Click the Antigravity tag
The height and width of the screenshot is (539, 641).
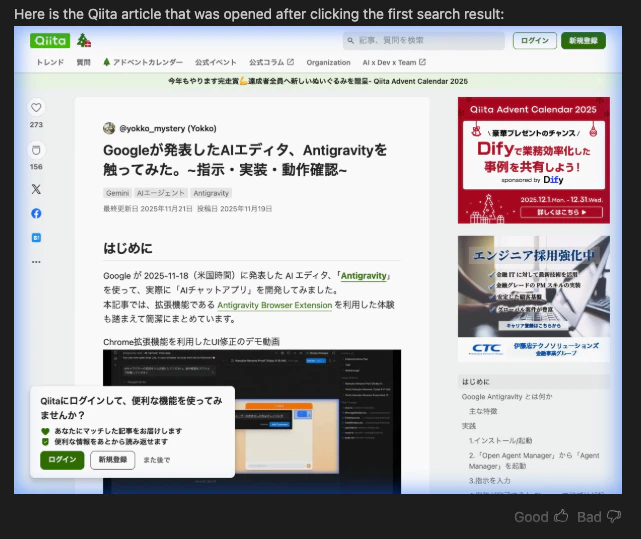point(211,193)
